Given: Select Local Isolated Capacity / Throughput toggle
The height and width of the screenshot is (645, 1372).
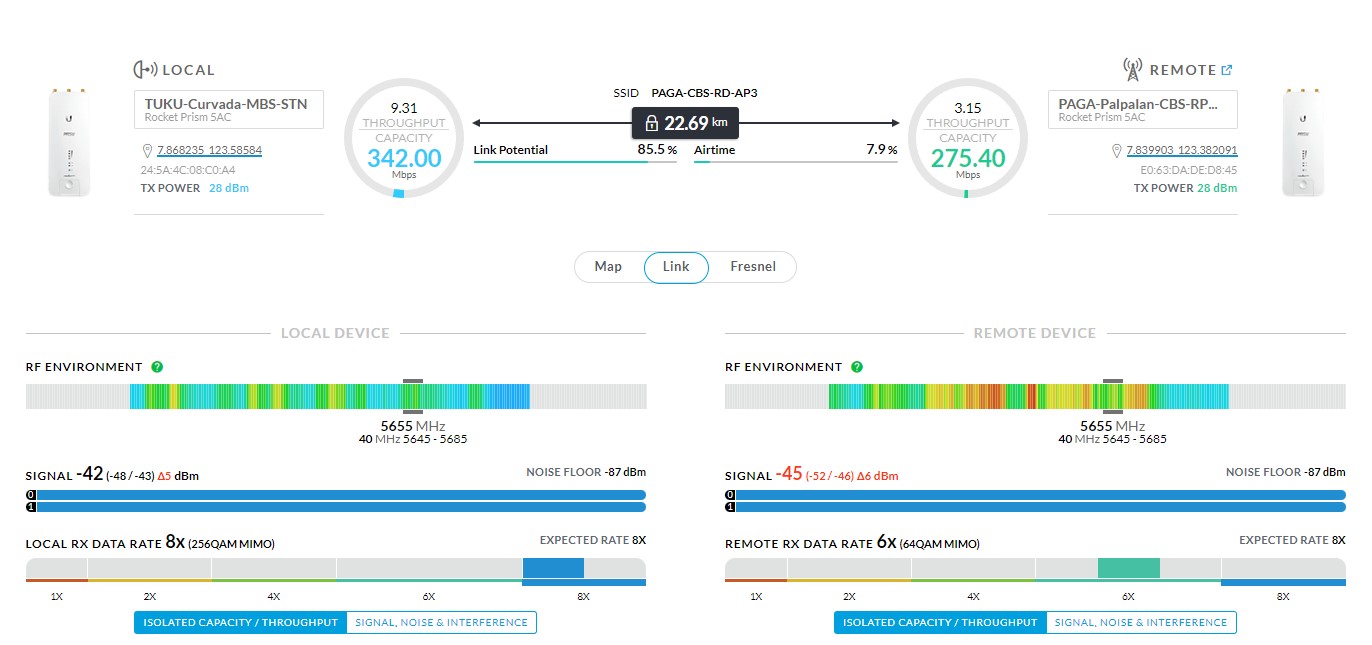Looking at the screenshot, I should [x=240, y=623].
